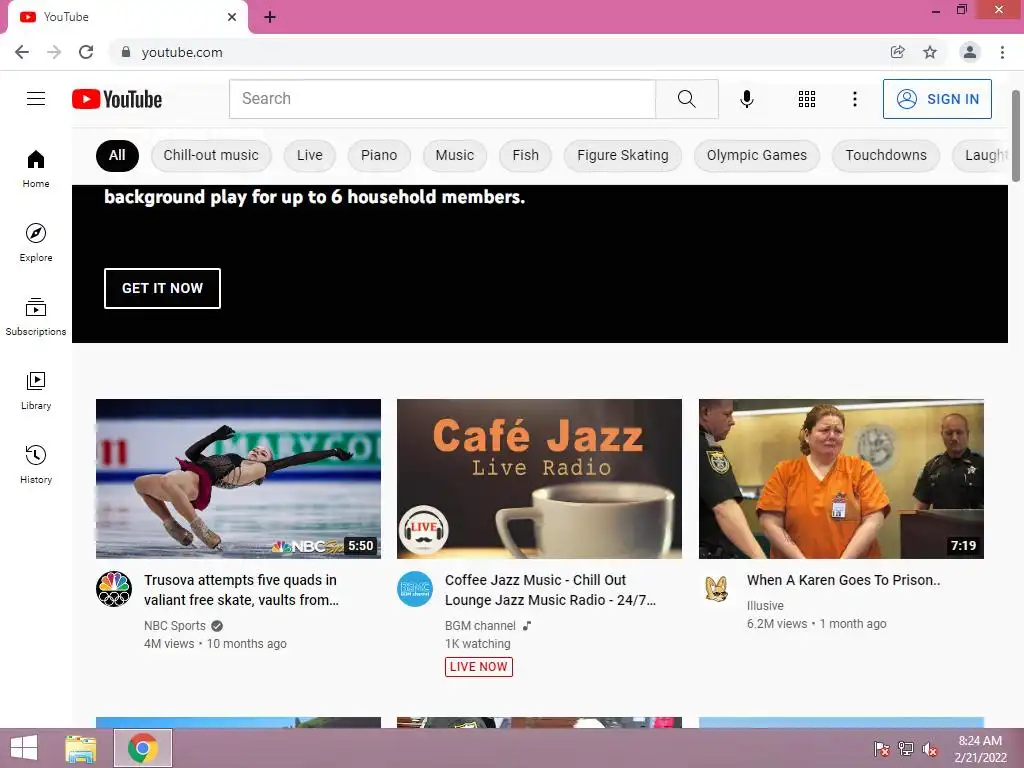Open a new browser tab
The width and height of the screenshot is (1024, 768).
pos(270,17)
